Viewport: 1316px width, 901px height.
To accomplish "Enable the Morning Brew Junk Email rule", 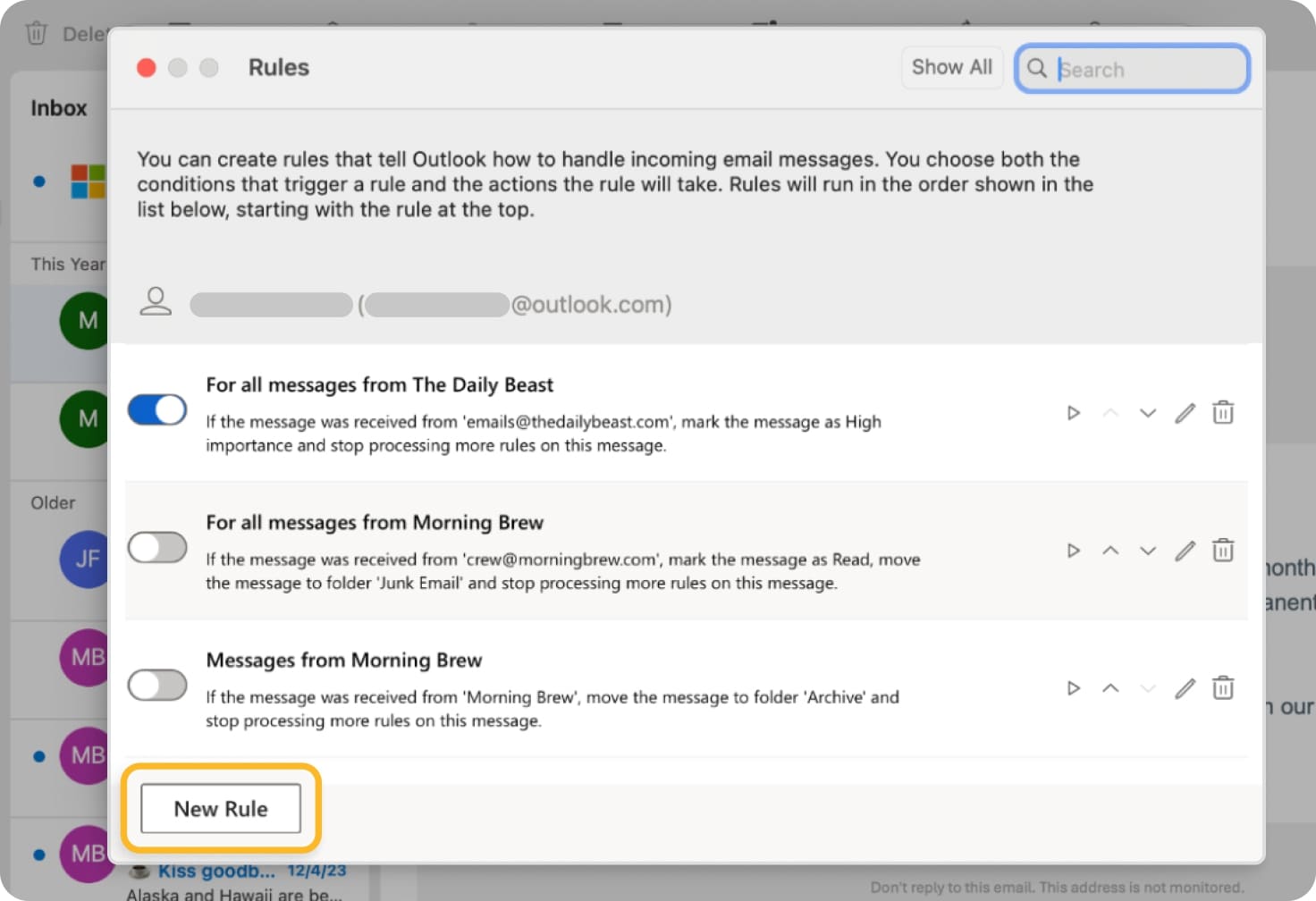I will tap(157, 547).
